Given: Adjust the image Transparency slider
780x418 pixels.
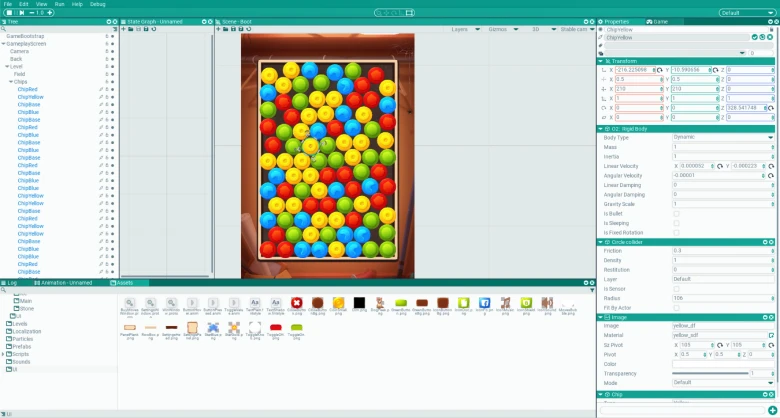Looking at the screenshot, I should click(710, 373).
